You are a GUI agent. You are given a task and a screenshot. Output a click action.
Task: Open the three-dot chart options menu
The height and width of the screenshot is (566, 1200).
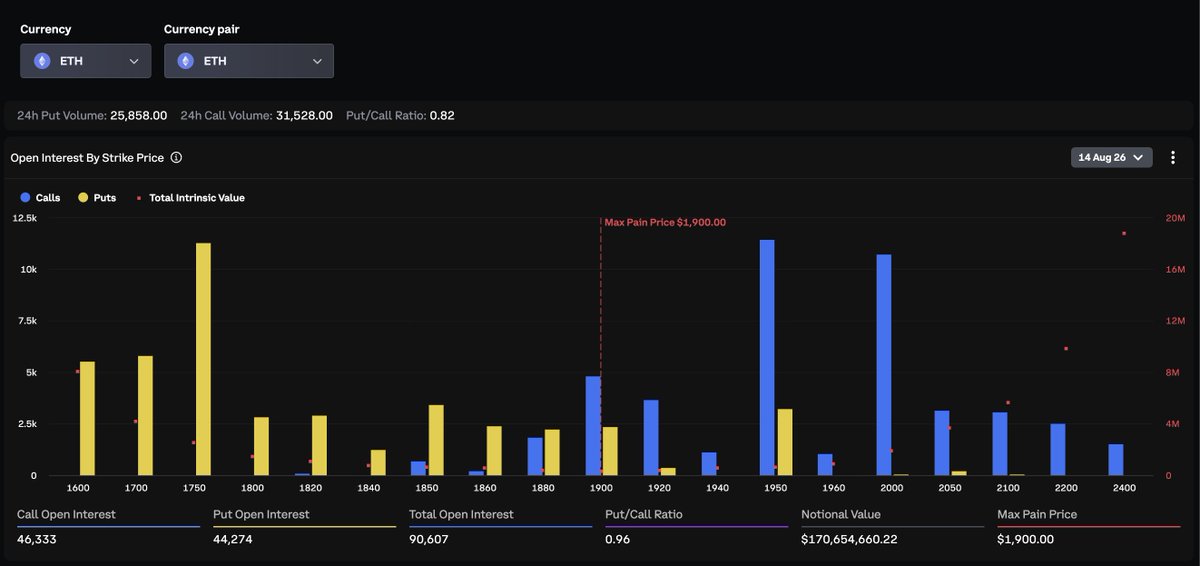[1174, 158]
